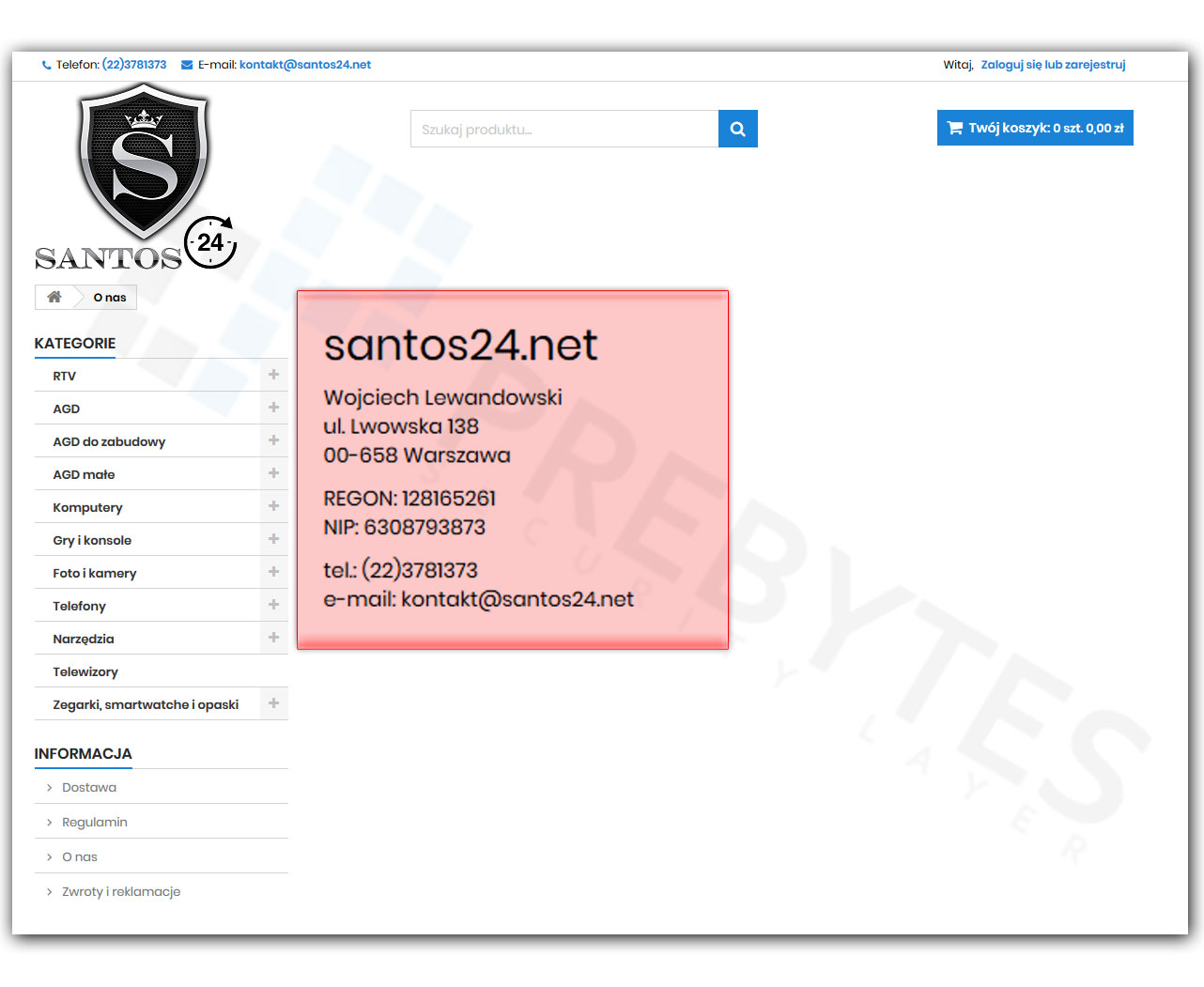This screenshot has width=1204, height=987.
Task: Open Zwroty i reklamacje link
Action: coord(121,891)
